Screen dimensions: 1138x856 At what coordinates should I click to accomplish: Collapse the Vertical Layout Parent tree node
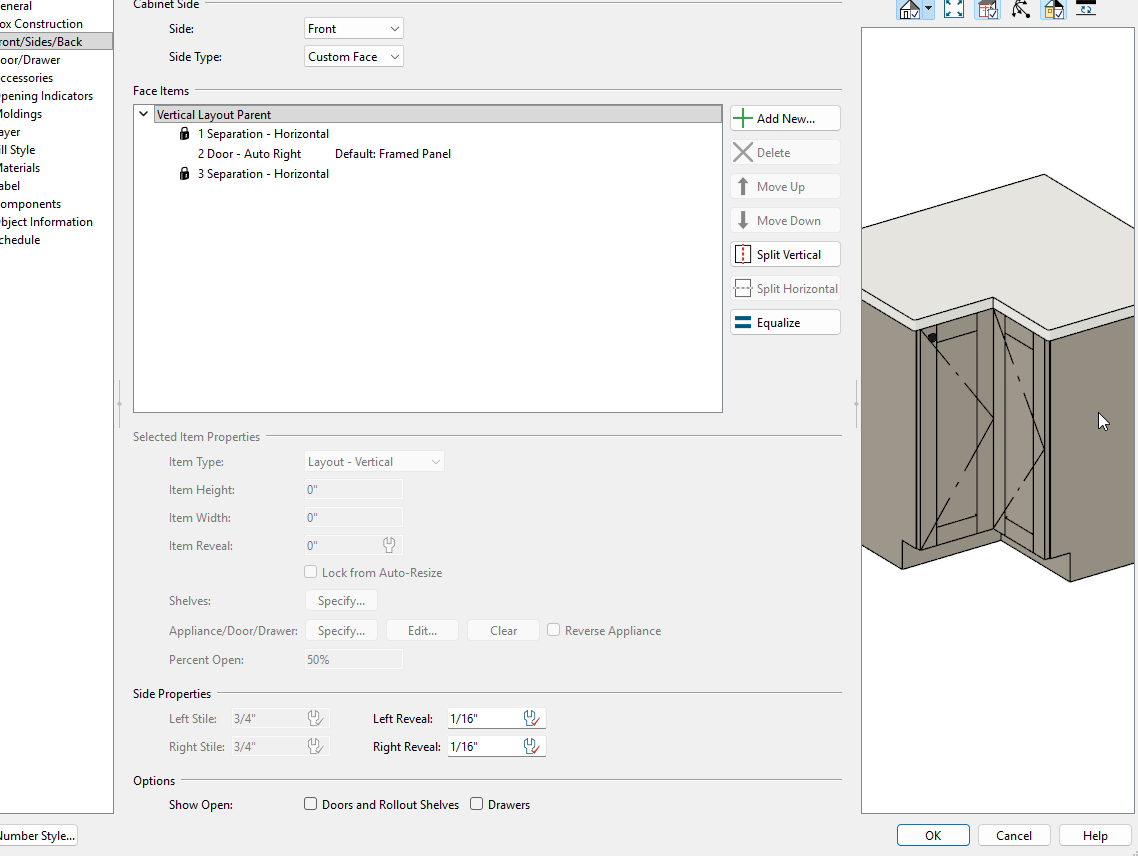click(x=144, y=114)
